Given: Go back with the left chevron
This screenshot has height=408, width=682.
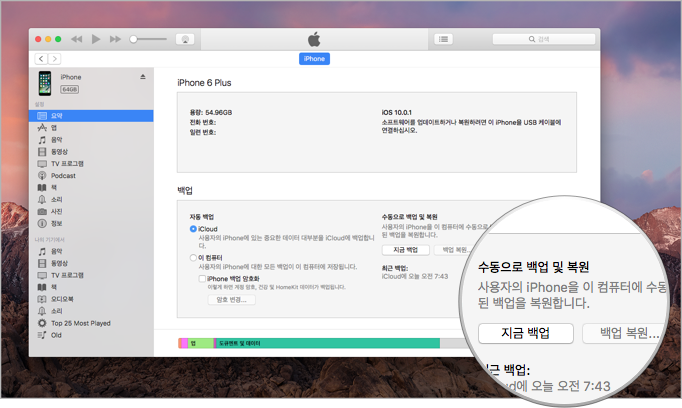Looking at the screenshot, I should pos(41,59).
